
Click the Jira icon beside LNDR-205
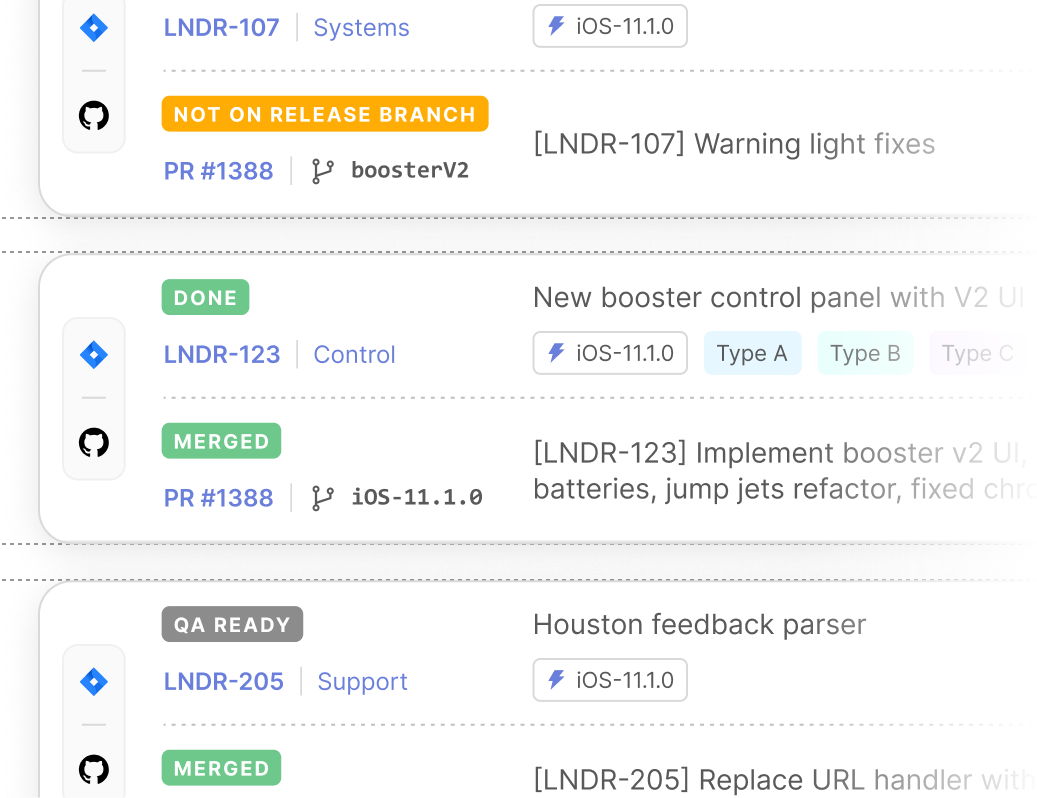tap(94, 682)
